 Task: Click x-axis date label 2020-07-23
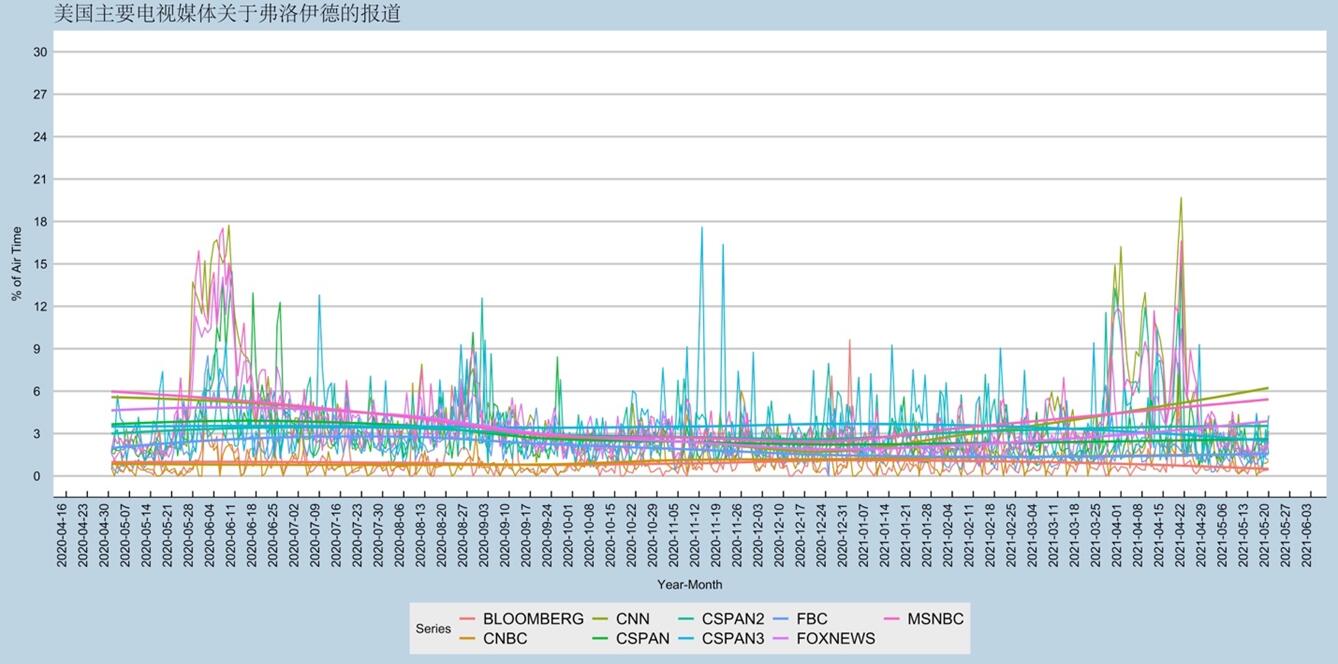click(x=357, y=535)
